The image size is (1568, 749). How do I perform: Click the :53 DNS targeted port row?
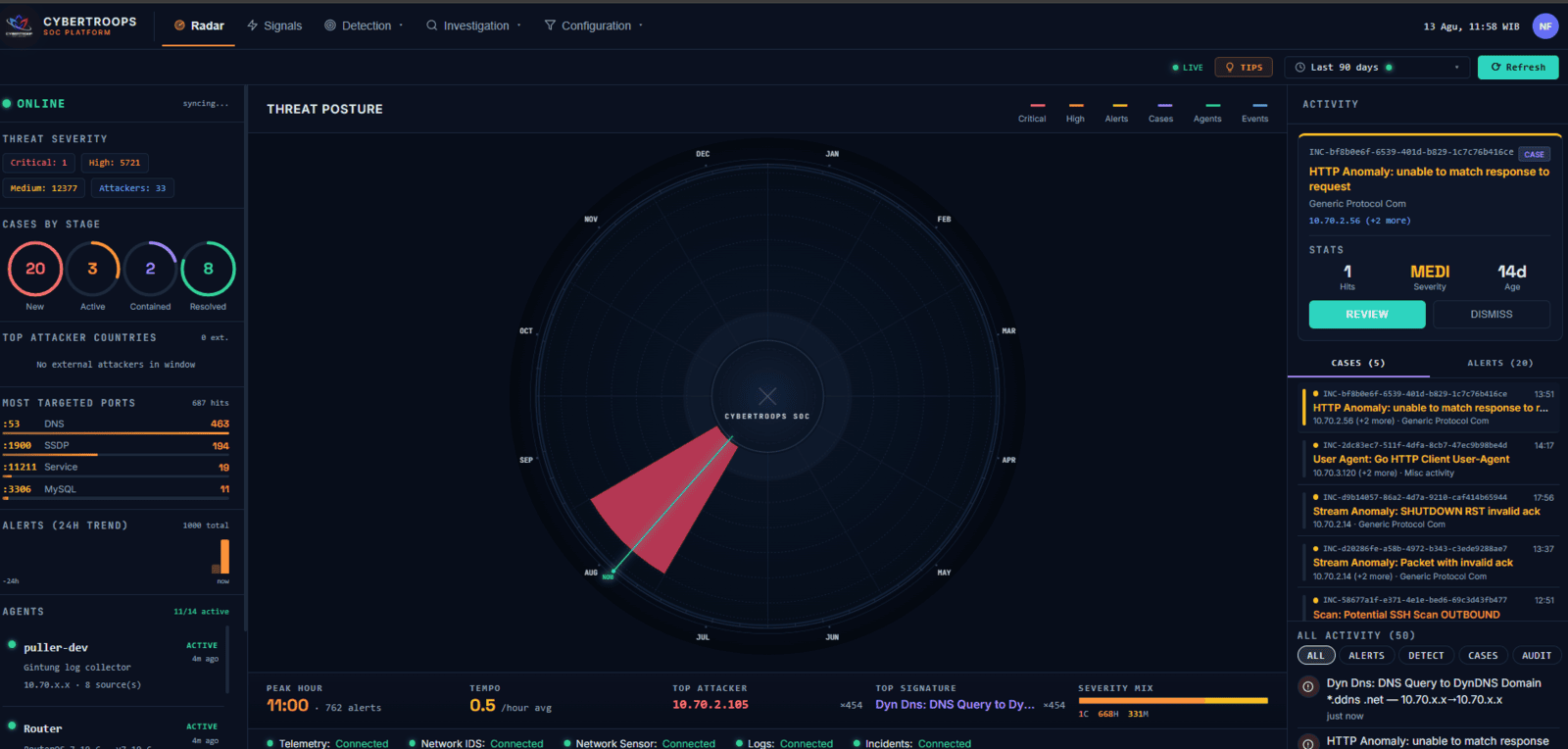[116, 424]
